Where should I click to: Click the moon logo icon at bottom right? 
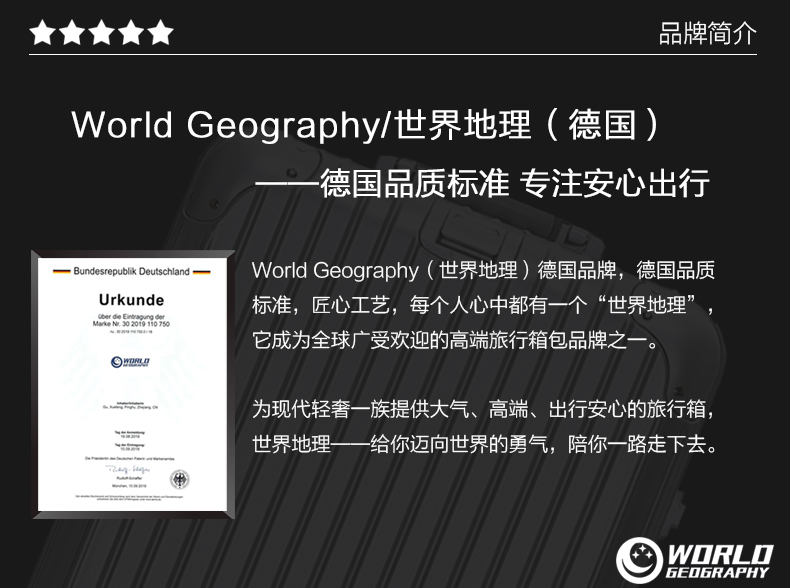(x=639, y=560)
